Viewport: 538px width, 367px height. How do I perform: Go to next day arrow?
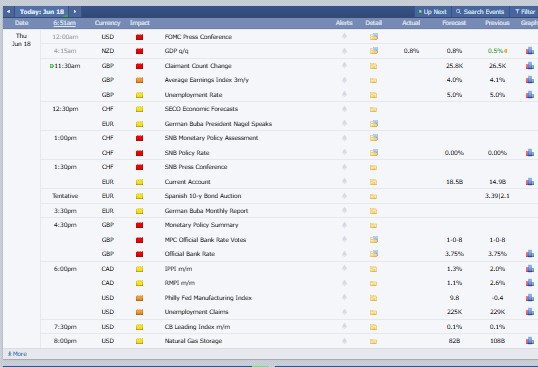click(75, 12)
